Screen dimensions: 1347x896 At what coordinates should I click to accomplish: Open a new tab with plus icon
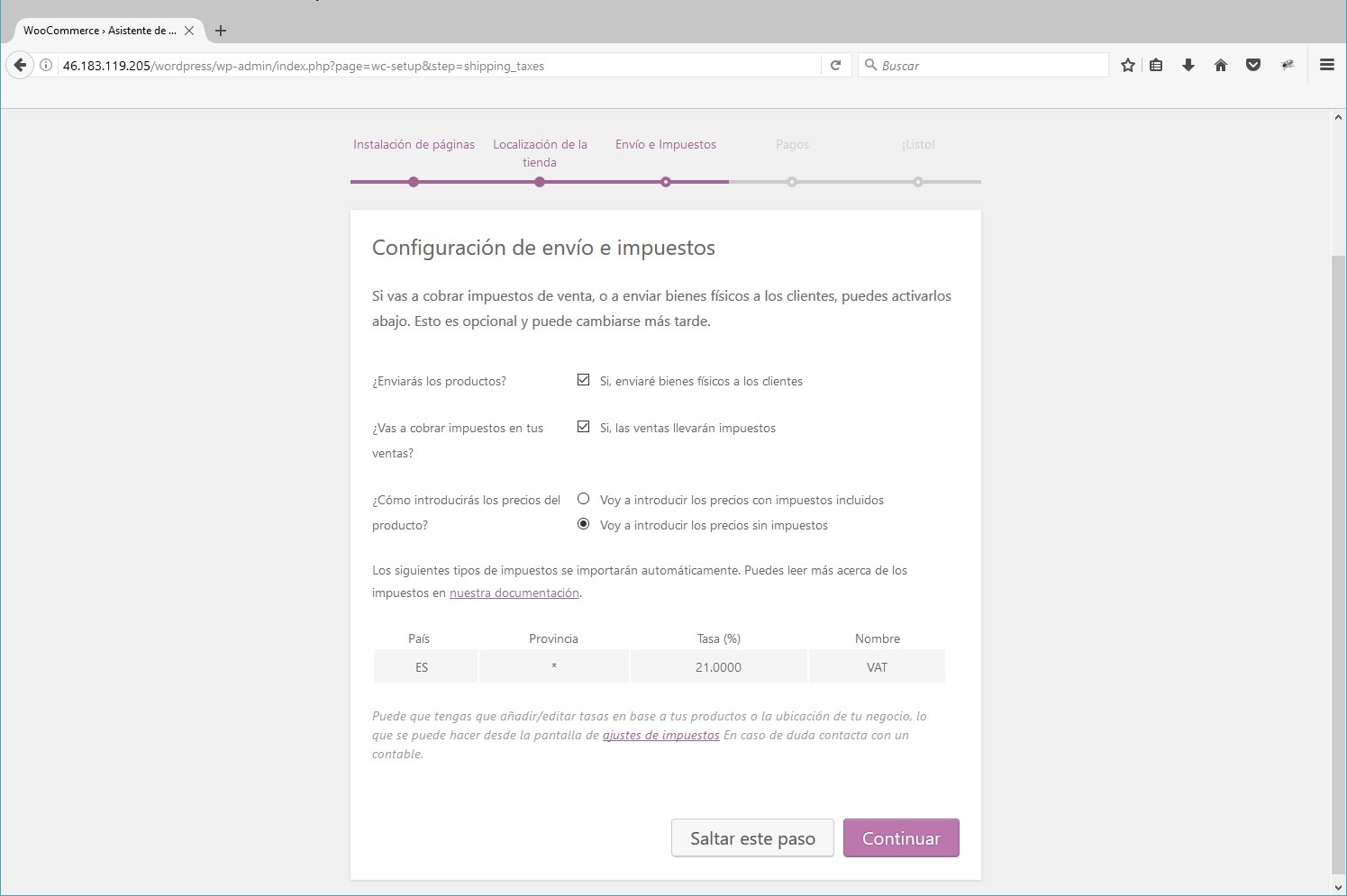pyautogui.click(x=220, y=31)
